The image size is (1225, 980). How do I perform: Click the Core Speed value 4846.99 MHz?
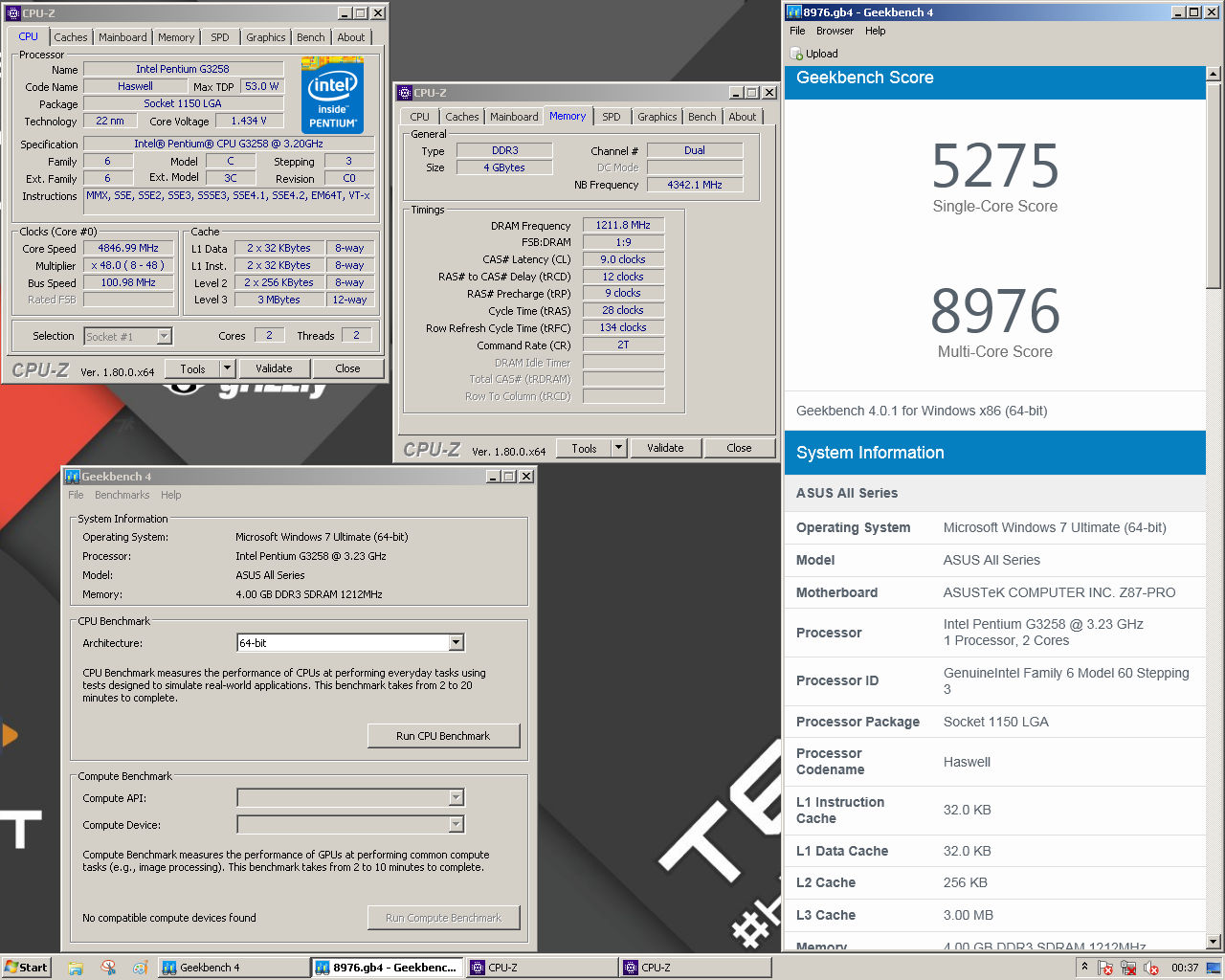(128, 248)
